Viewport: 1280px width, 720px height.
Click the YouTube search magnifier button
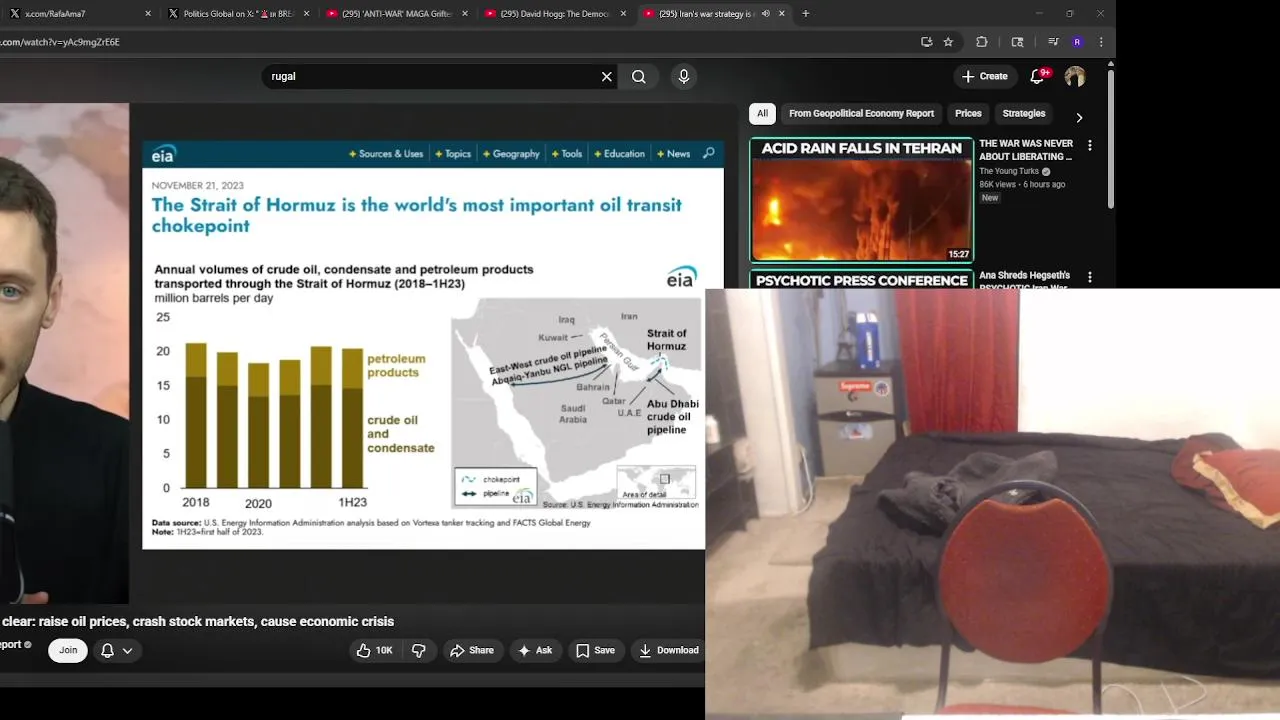pos(639,77)
